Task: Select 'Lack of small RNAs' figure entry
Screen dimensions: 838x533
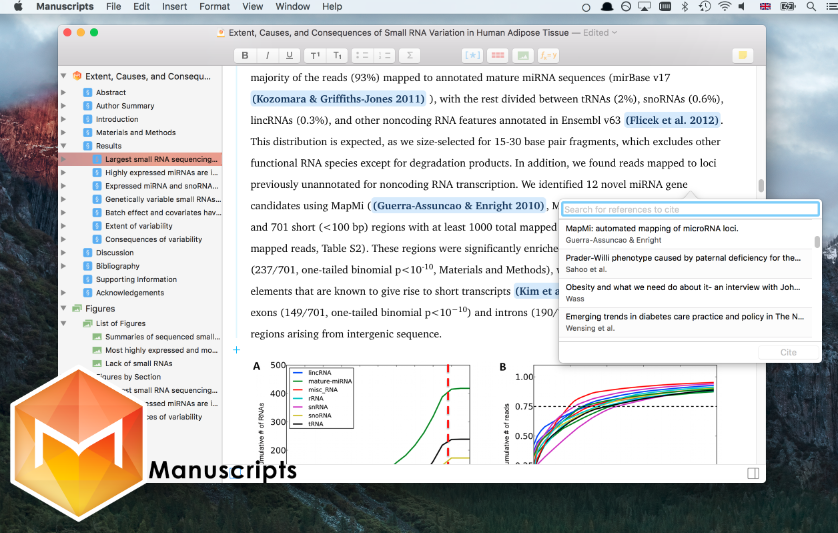Action: click(140, 363)
